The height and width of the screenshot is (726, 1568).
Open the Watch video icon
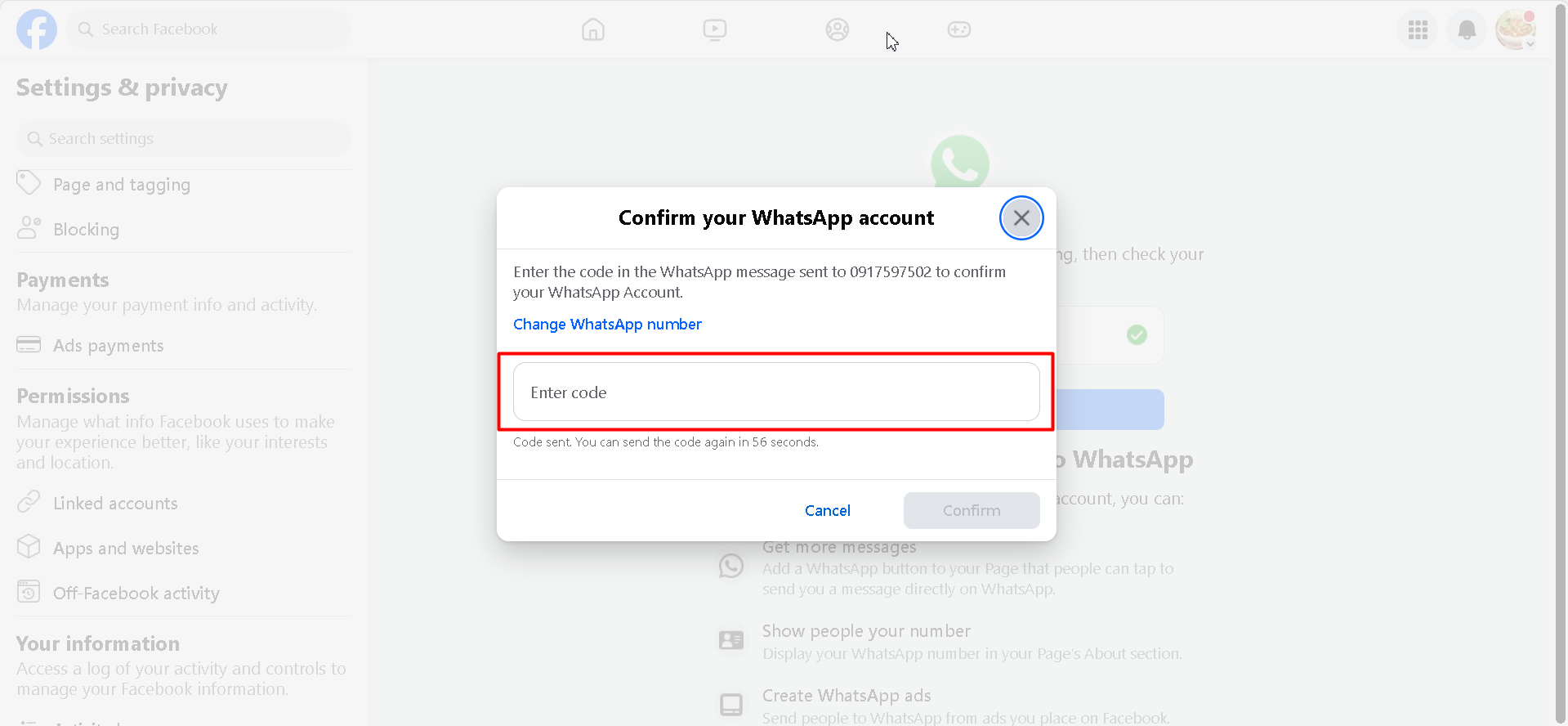(715, 30)
